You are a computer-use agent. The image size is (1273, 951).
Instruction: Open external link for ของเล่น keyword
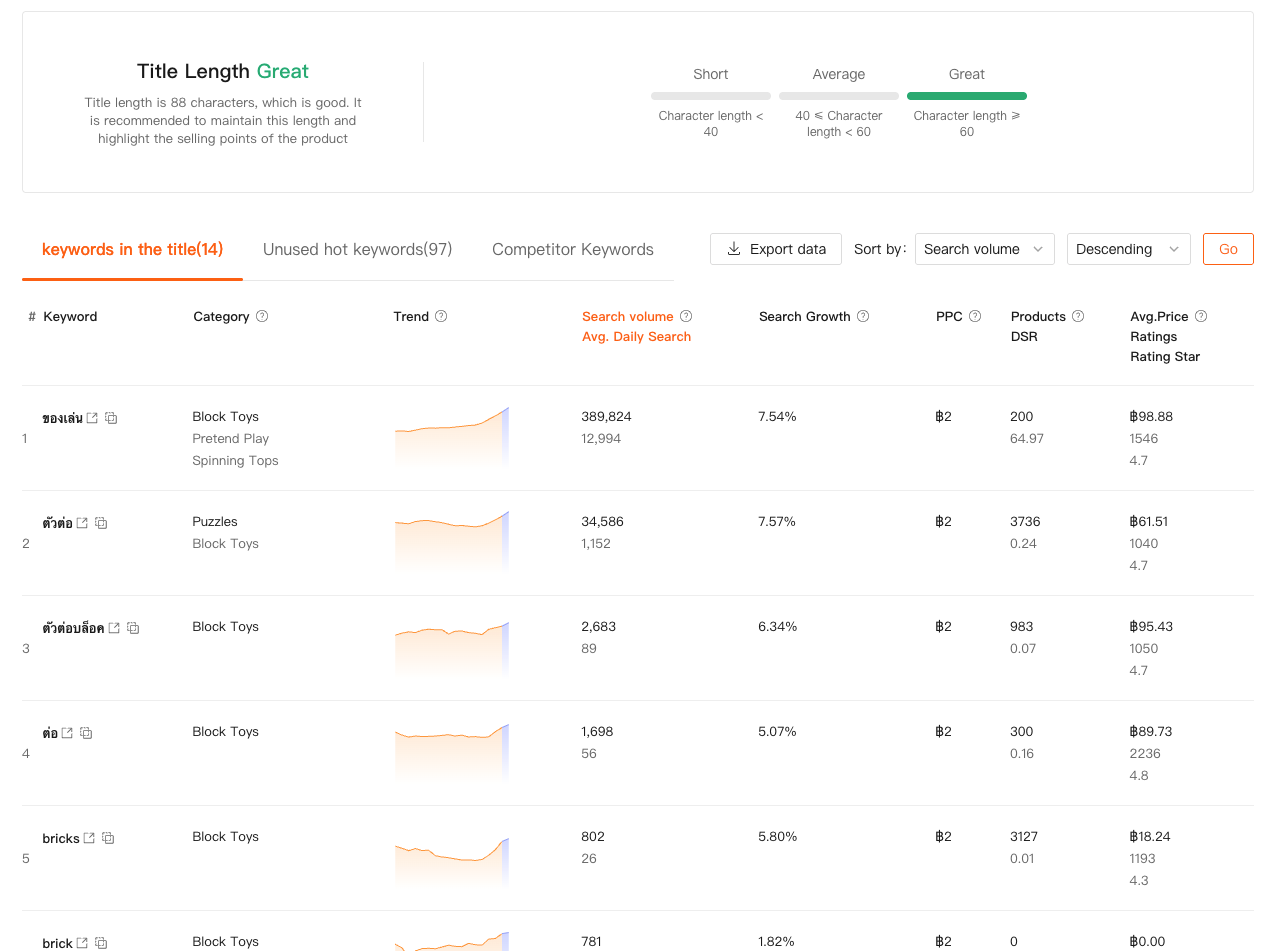92,418
